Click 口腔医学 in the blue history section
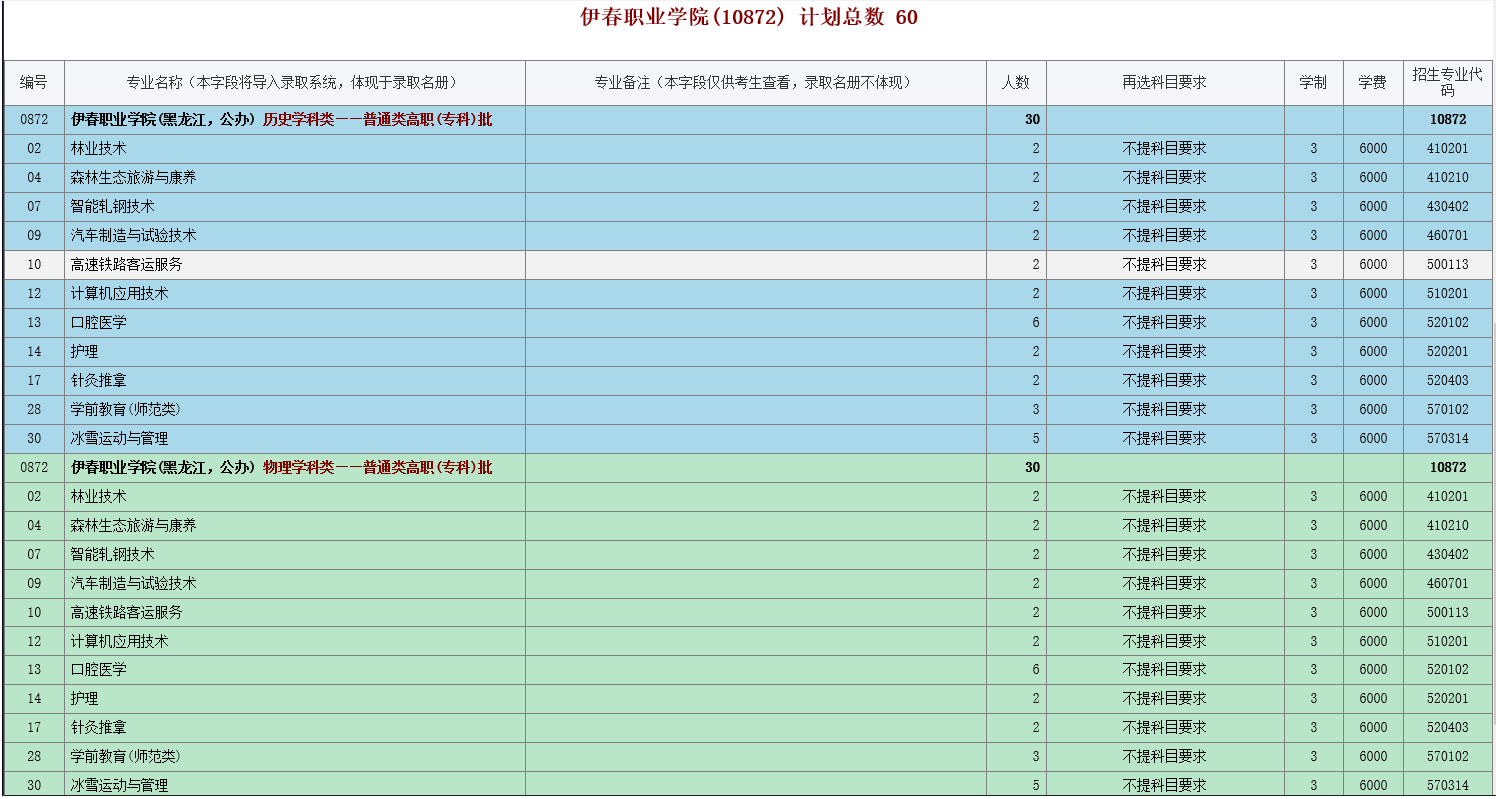Screen dimensions: 1496x799 pos(99,323)
